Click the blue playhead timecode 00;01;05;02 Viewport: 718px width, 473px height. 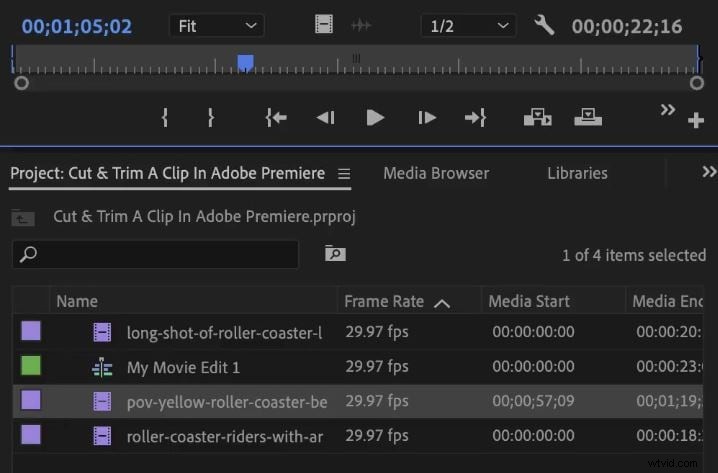click(x=77, y=27)
